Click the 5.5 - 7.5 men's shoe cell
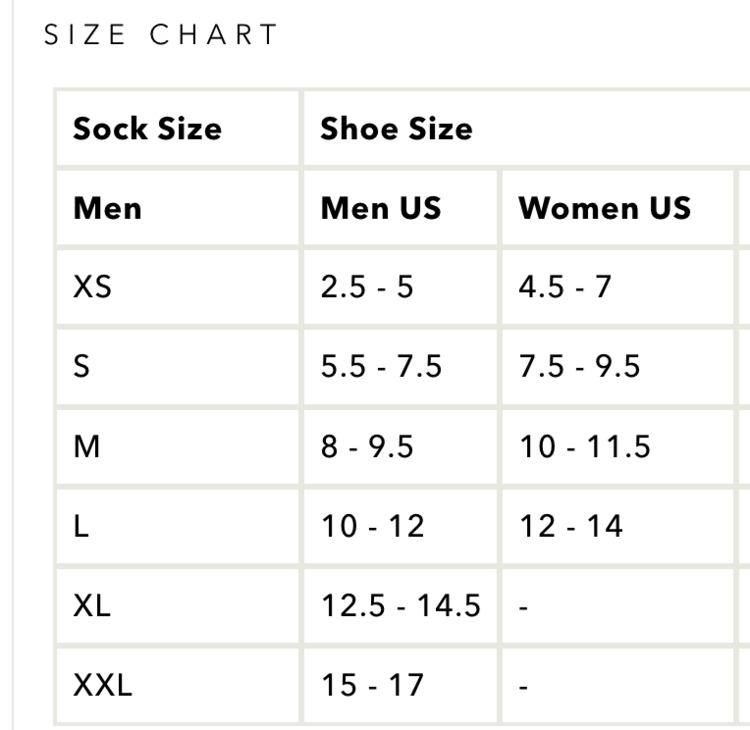This screenshot has width=750, height=730. [381, 366]
